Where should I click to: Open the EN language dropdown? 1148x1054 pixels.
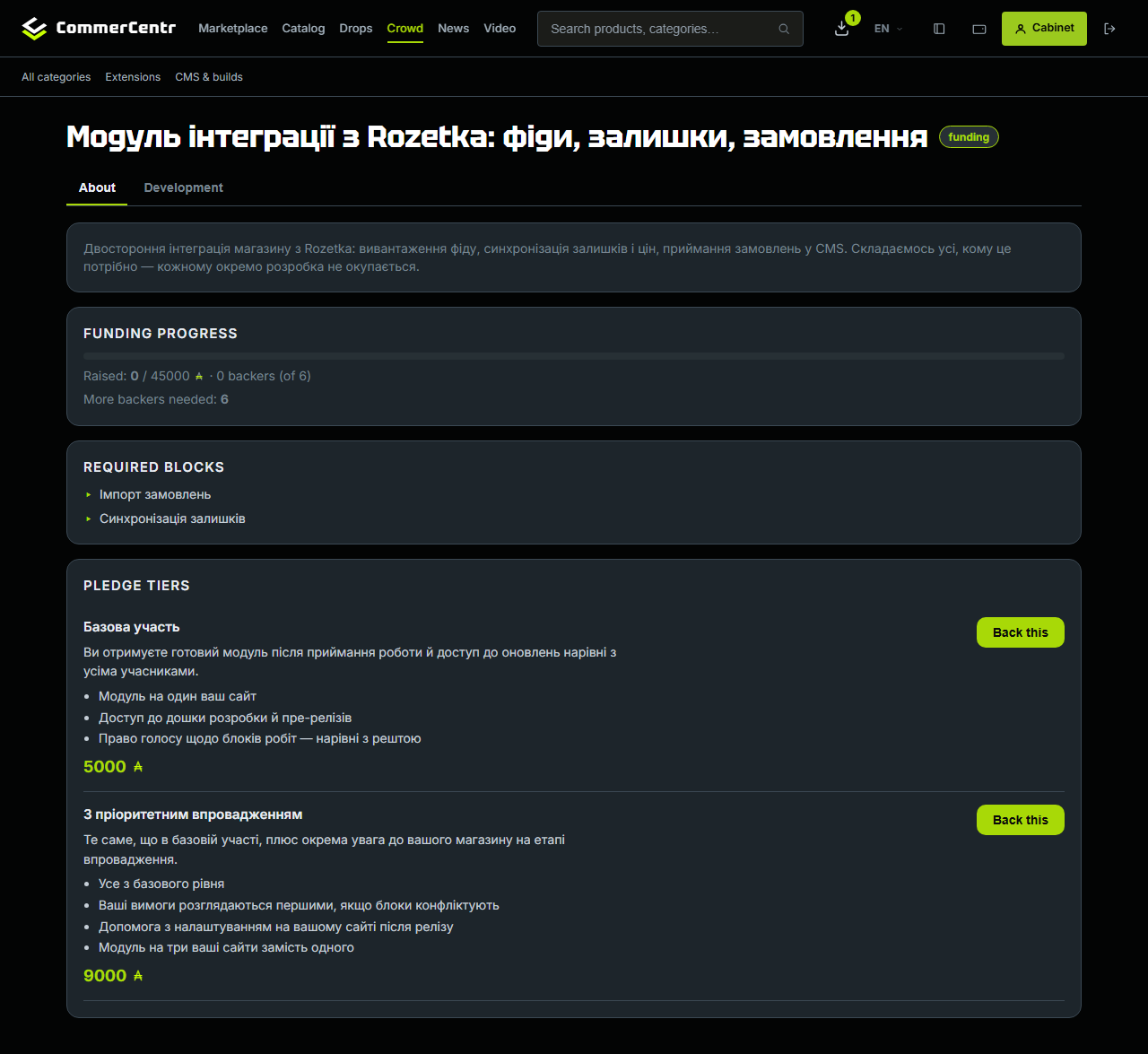click(888, 29)
